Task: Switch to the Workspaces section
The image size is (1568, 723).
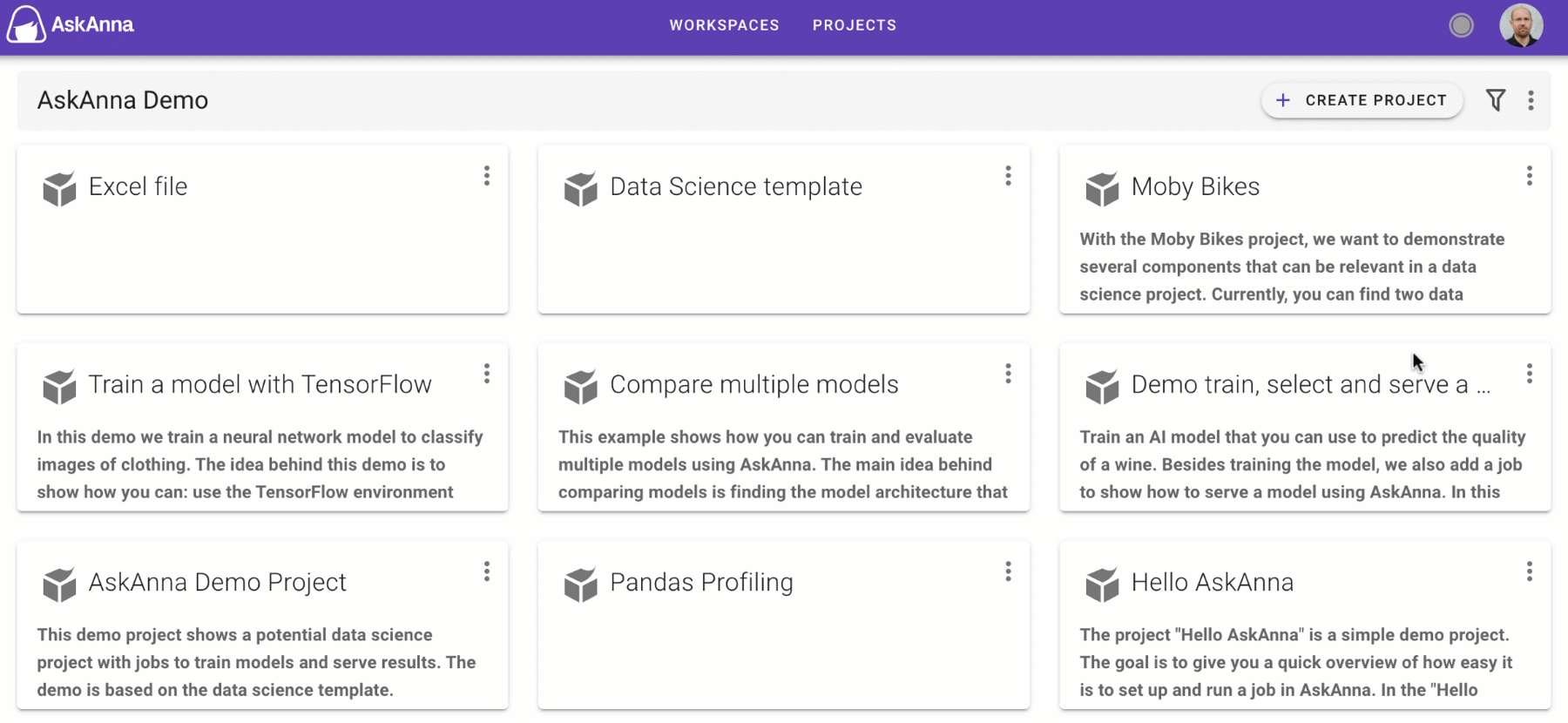Action: coord(724,25)
